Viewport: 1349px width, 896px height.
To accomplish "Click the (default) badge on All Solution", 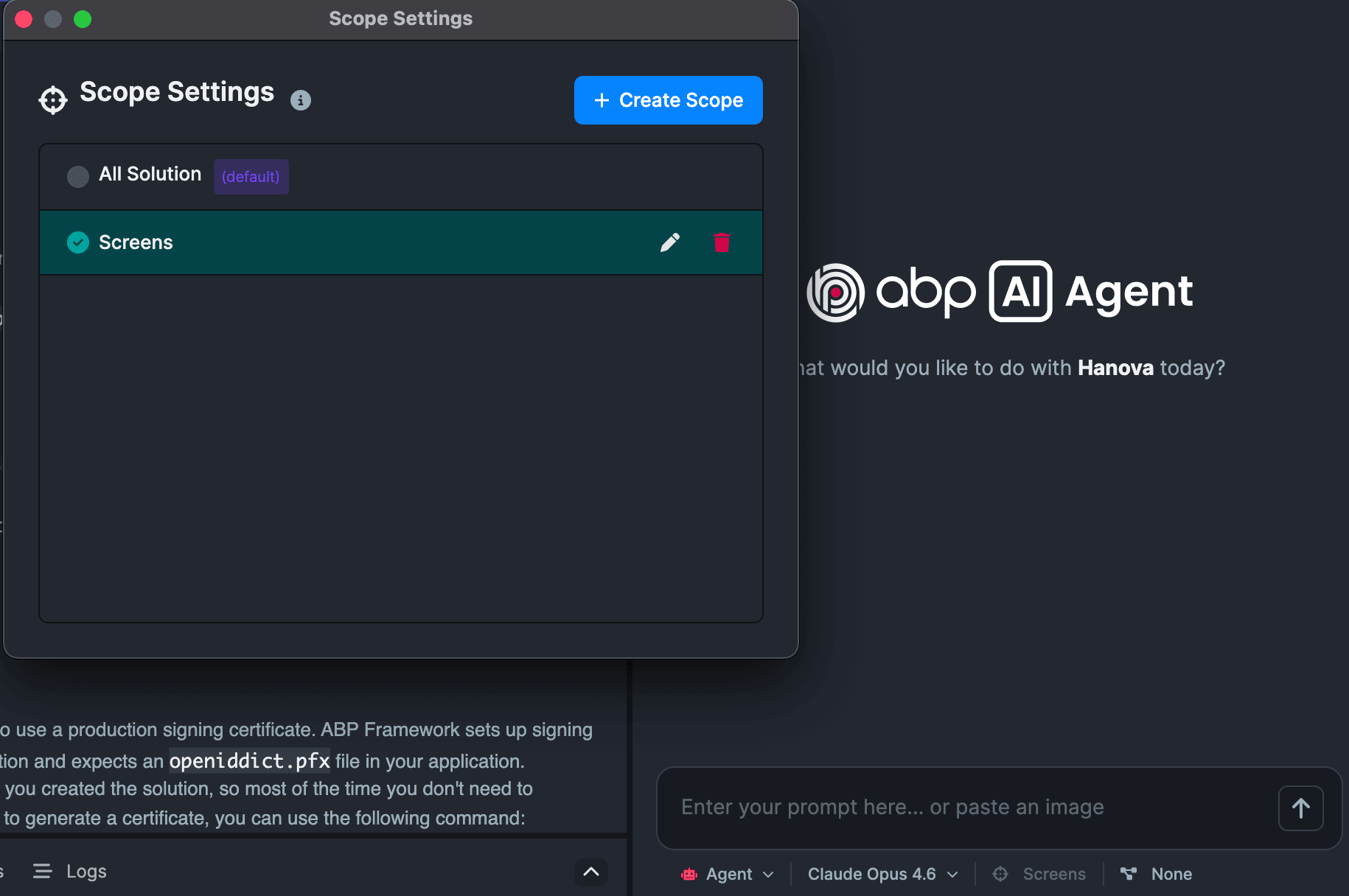I will point(251,177).
